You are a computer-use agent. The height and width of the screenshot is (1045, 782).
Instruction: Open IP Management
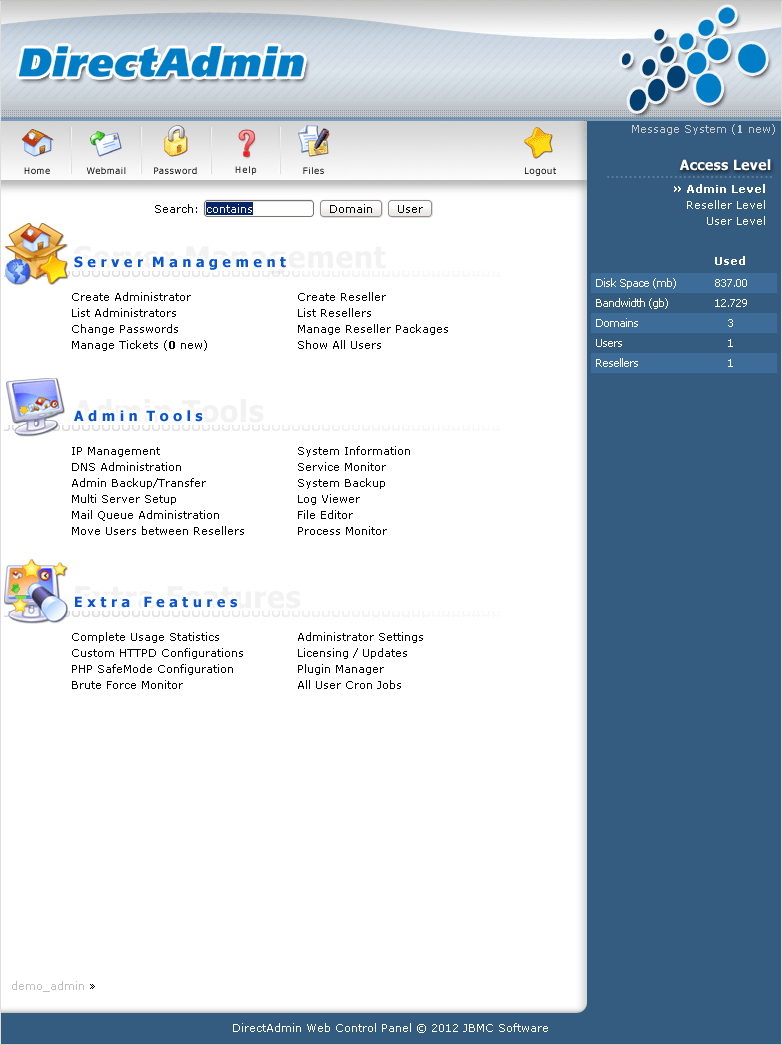(115, 451)
